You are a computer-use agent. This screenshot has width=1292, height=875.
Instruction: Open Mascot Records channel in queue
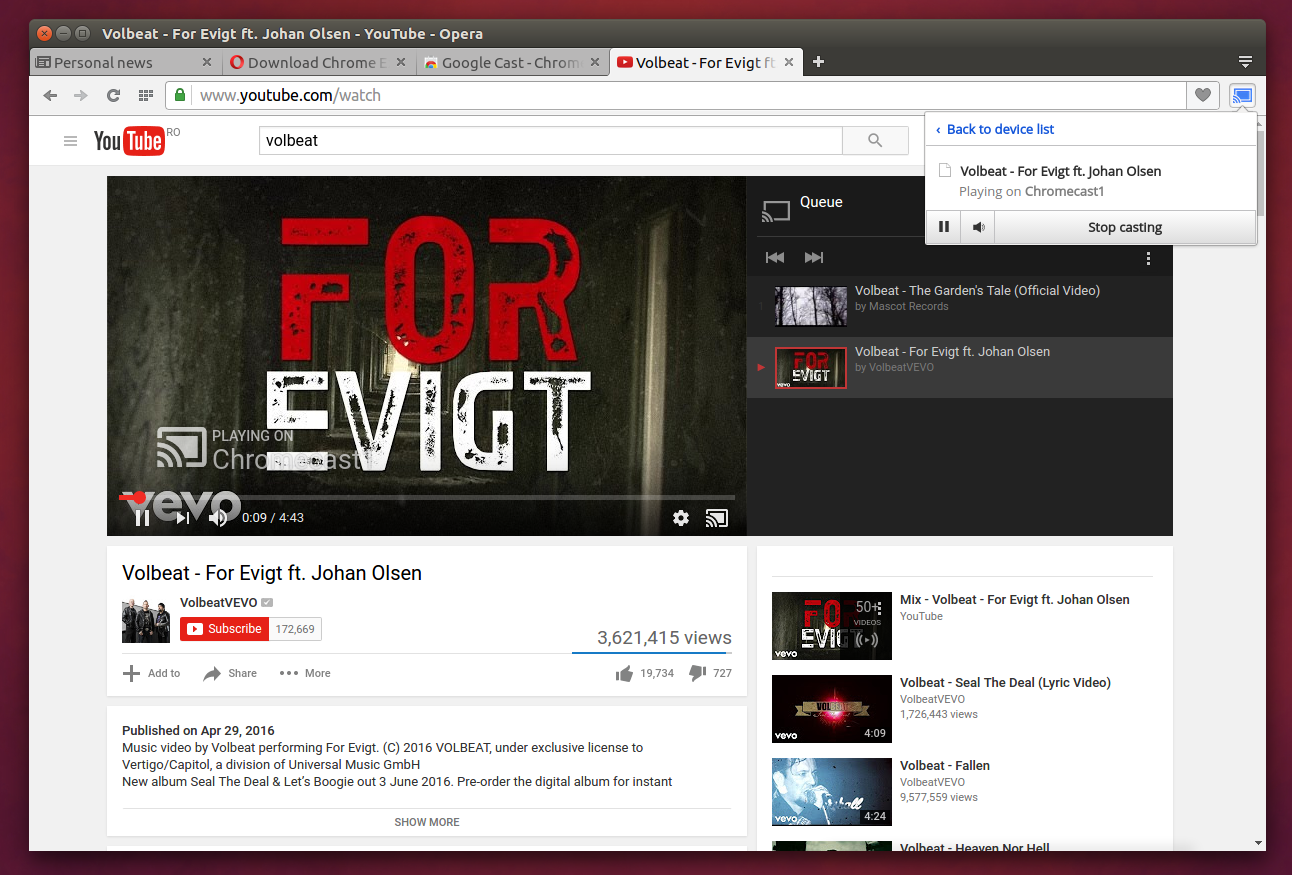pos(908,307)
